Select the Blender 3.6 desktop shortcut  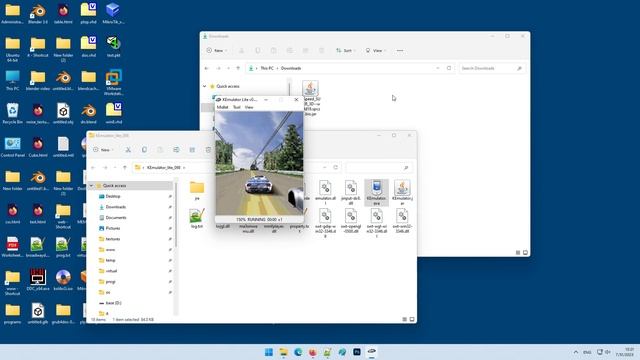pos(38,14)
